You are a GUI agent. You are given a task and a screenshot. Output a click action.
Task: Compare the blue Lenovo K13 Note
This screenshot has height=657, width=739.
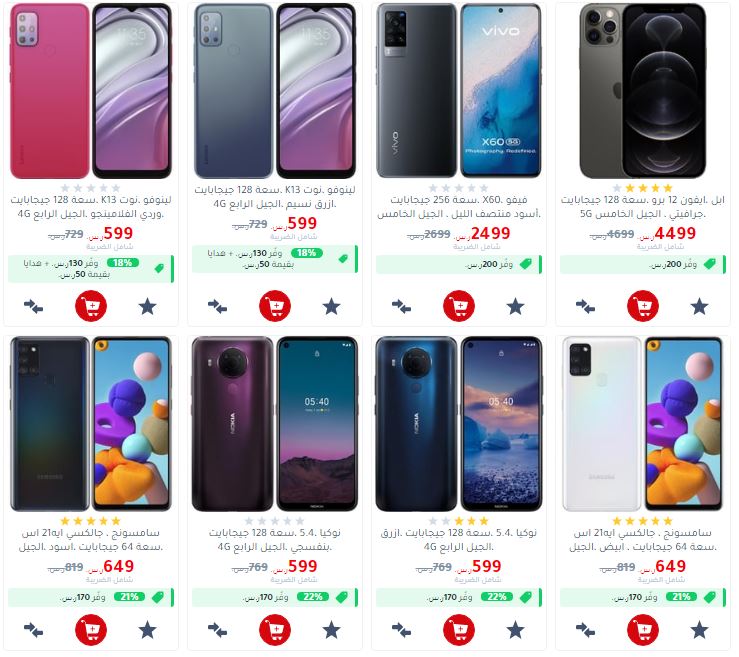click(x=217, y=307)
